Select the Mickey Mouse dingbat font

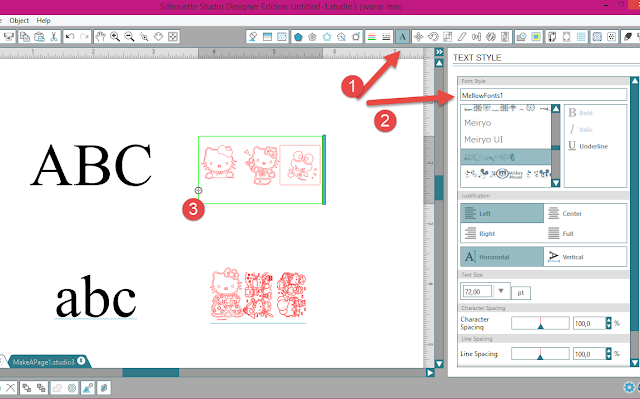[506, 174]
